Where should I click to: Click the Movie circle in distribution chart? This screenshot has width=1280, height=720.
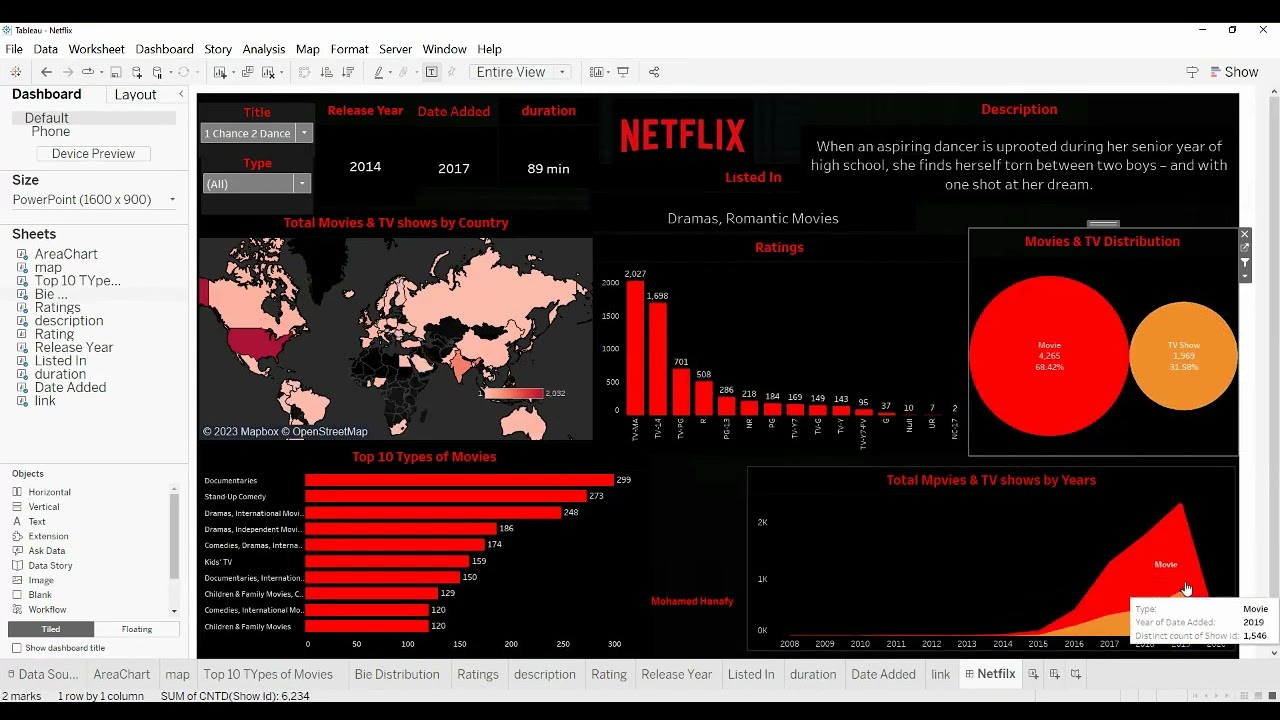(1049, 355)
